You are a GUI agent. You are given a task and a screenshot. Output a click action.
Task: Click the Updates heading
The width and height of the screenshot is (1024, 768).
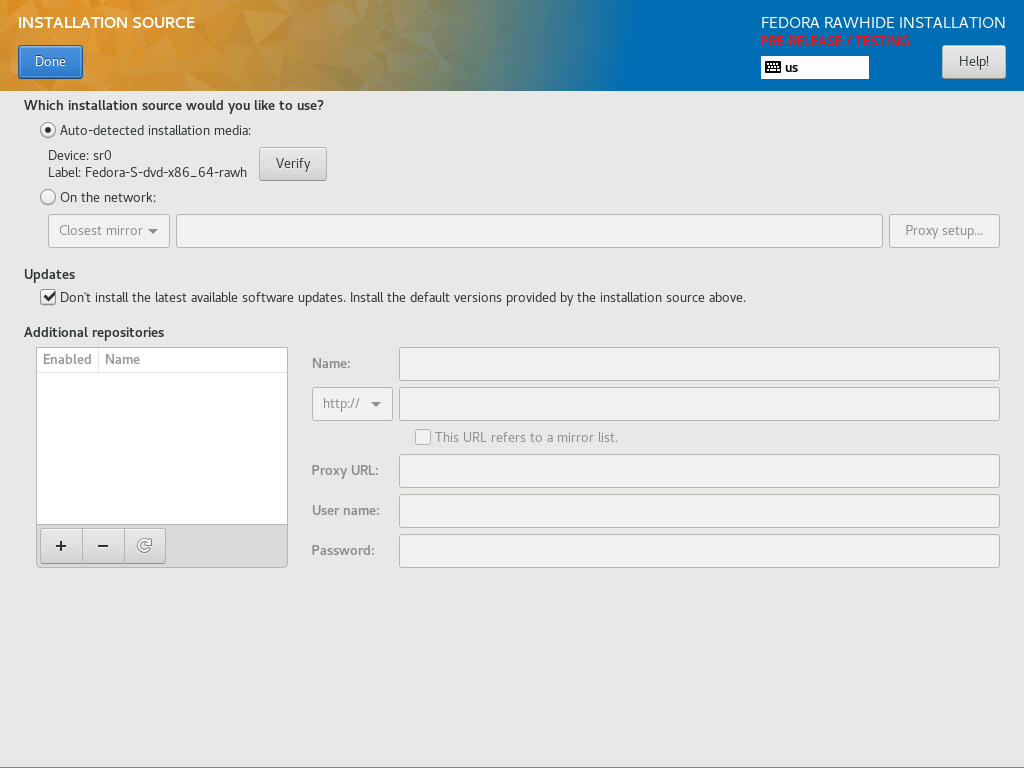click(x=50, y=274)
